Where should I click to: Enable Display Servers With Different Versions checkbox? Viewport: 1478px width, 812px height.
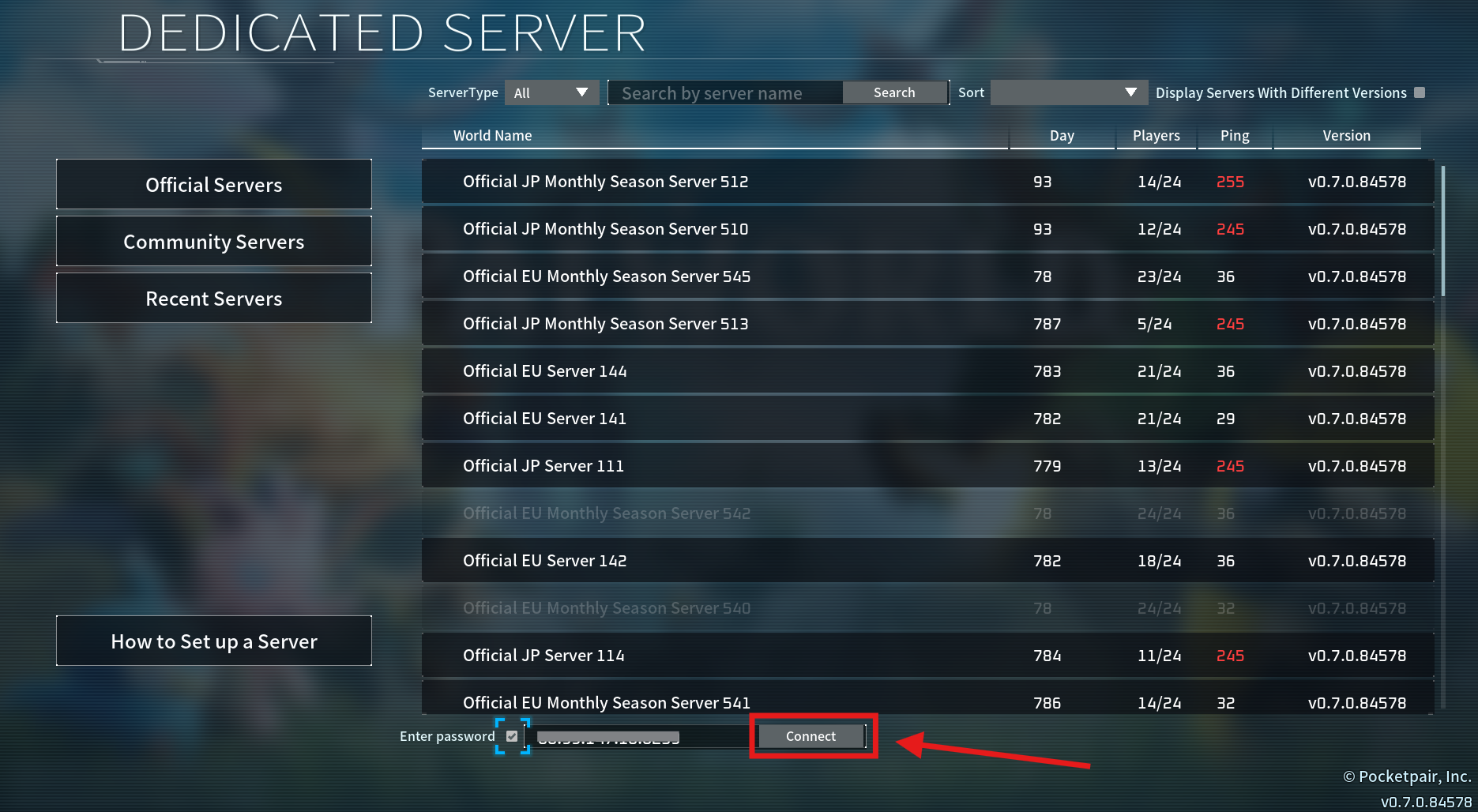[1420, 92]
